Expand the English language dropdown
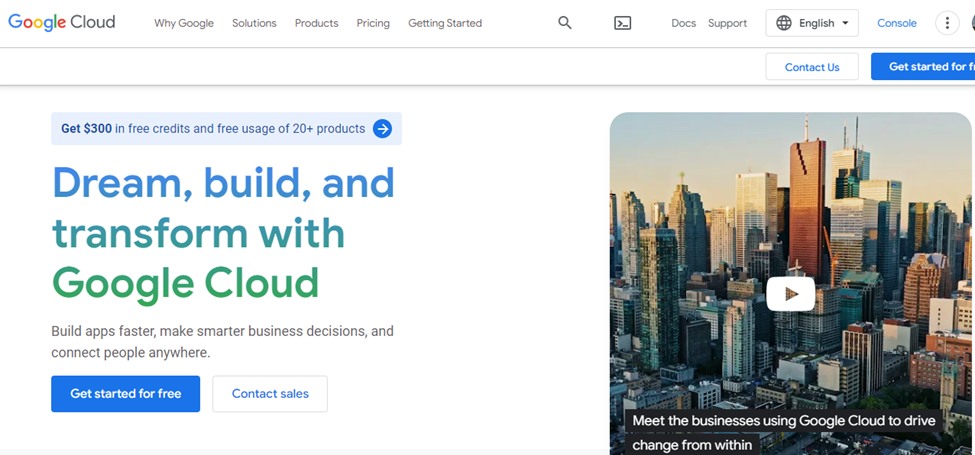975x455 pixels. (812, 23)
